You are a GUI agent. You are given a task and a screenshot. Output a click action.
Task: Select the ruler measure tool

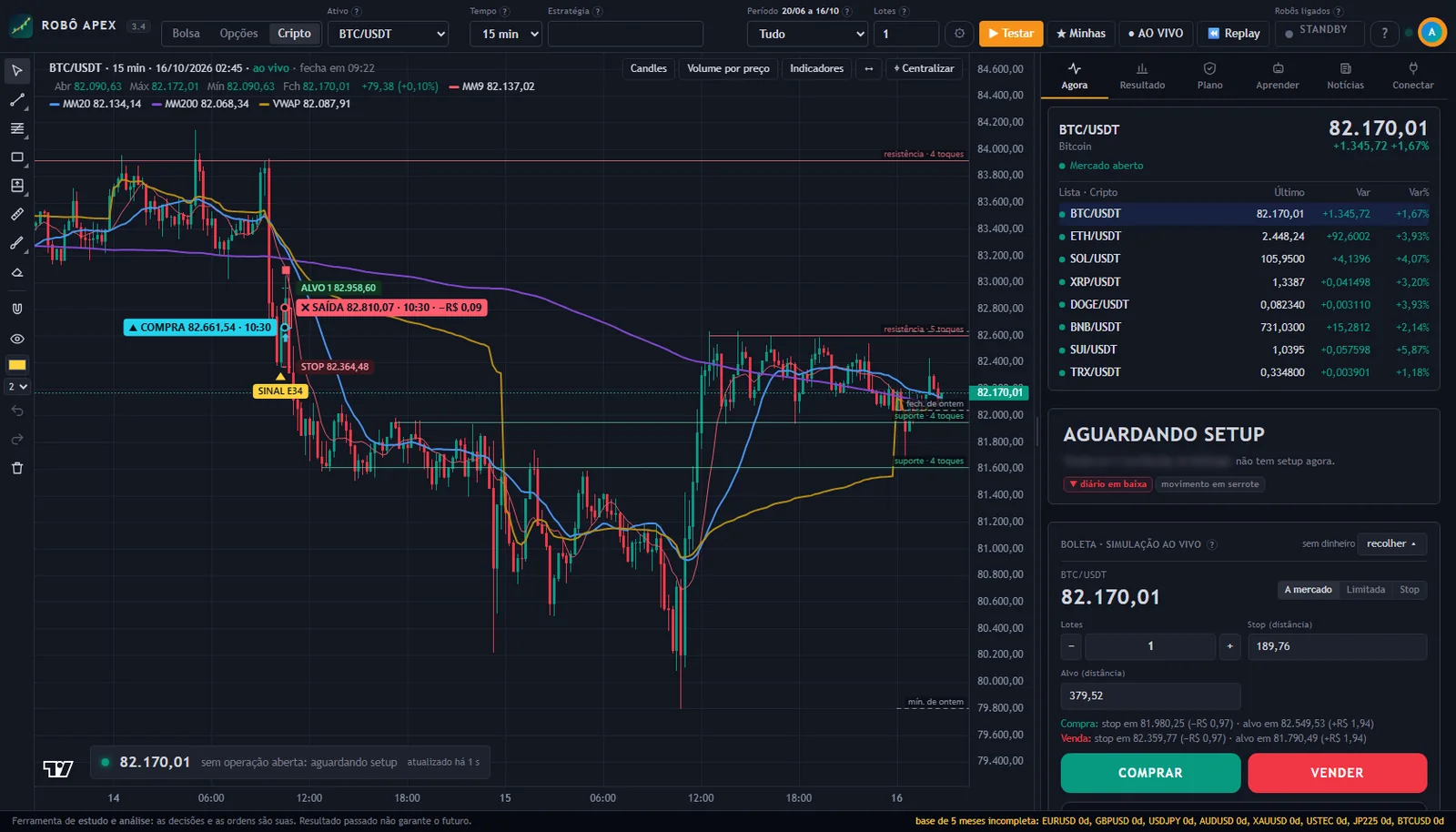point(16,215)
